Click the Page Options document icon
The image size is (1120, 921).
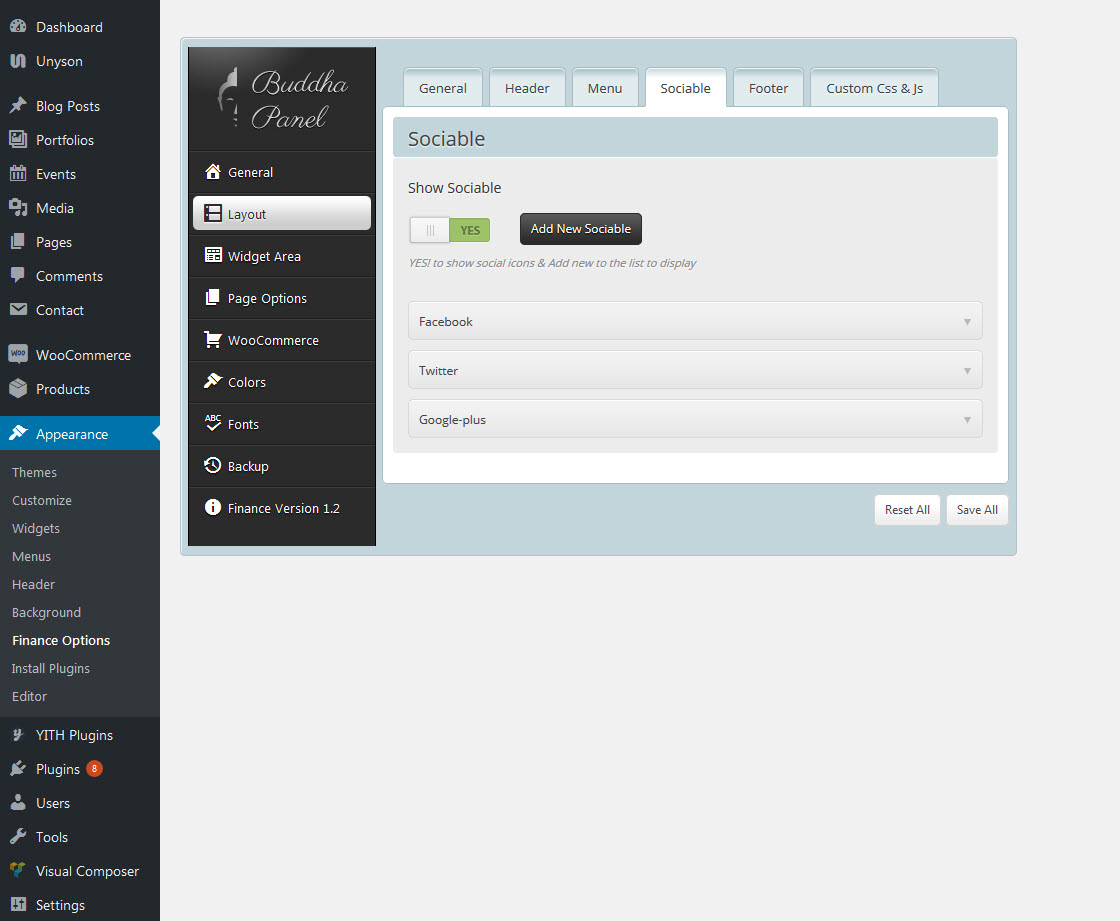(x=213, y=297)
